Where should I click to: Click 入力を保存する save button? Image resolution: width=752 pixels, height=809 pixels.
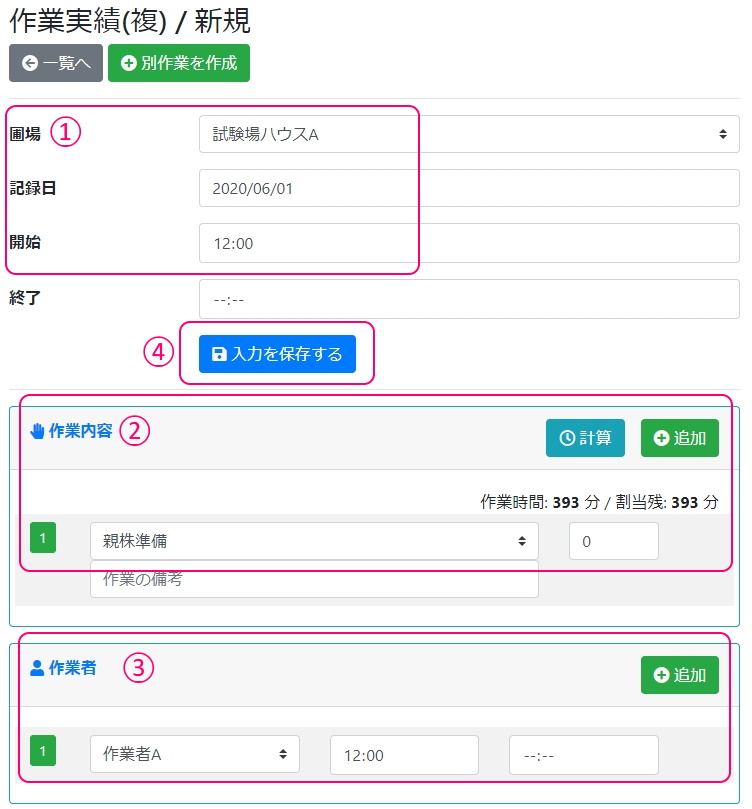tap(277, 354)
